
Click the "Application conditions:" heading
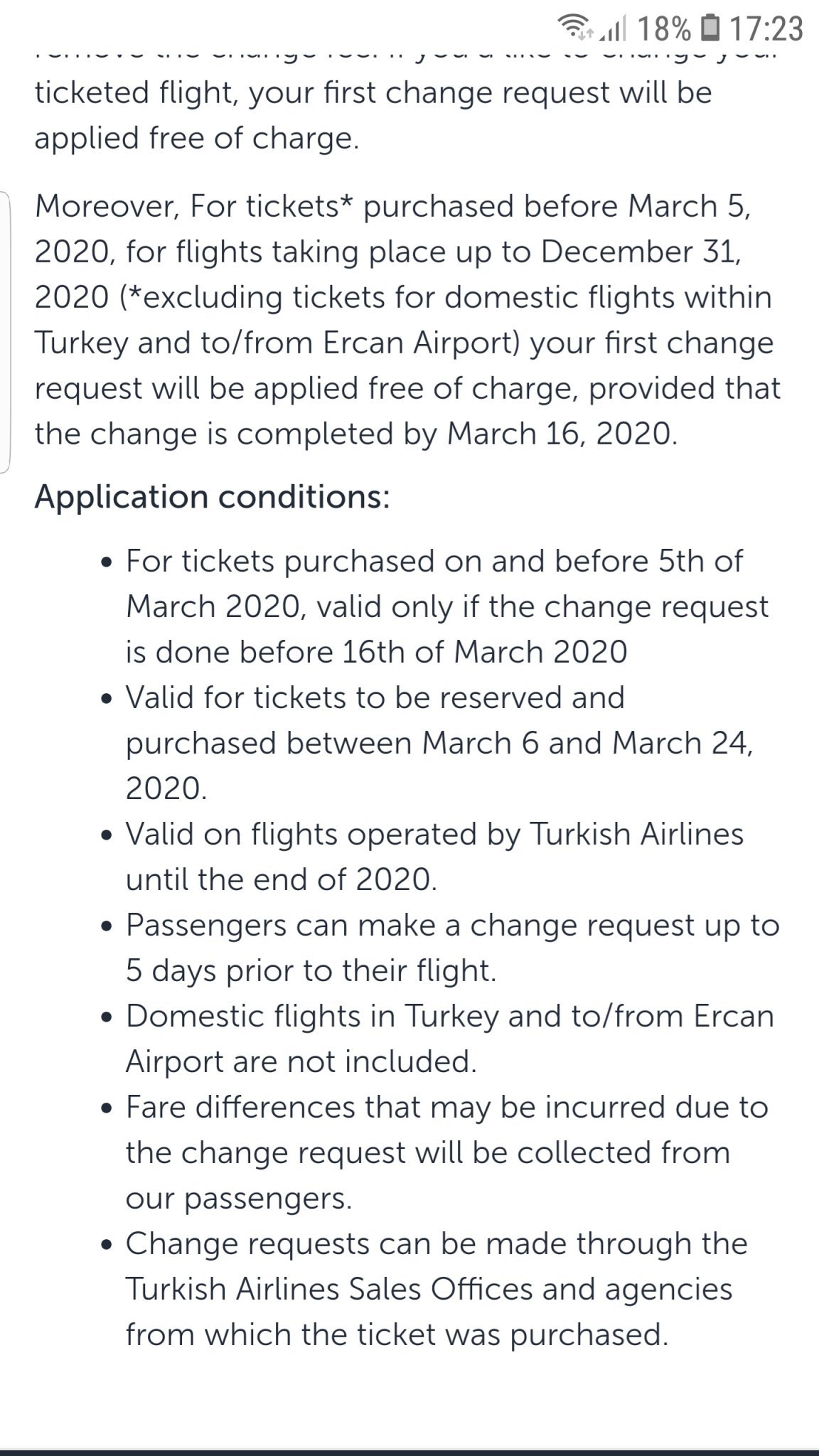(212, 496)
